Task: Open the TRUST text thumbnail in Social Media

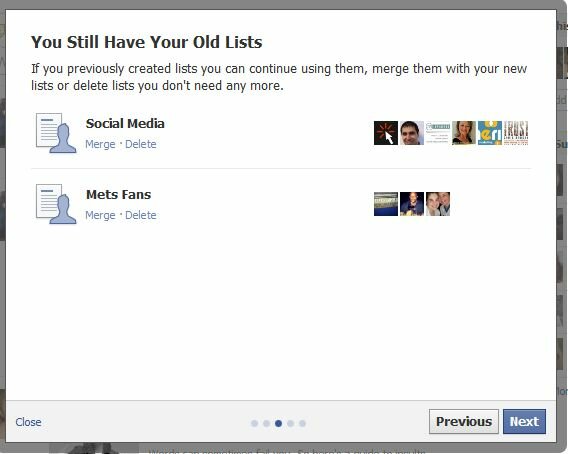Action: (x=516, y=133)
